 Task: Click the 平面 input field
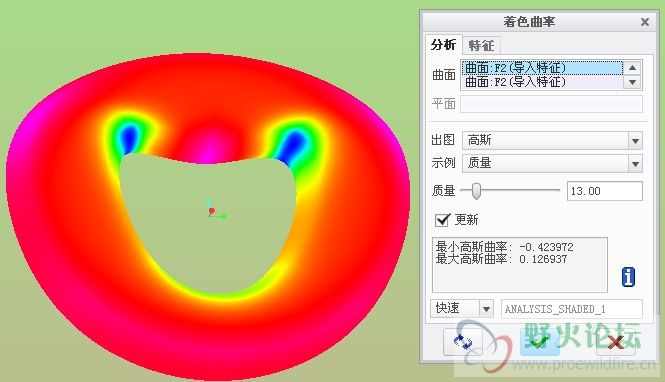(x=551, y=104)
